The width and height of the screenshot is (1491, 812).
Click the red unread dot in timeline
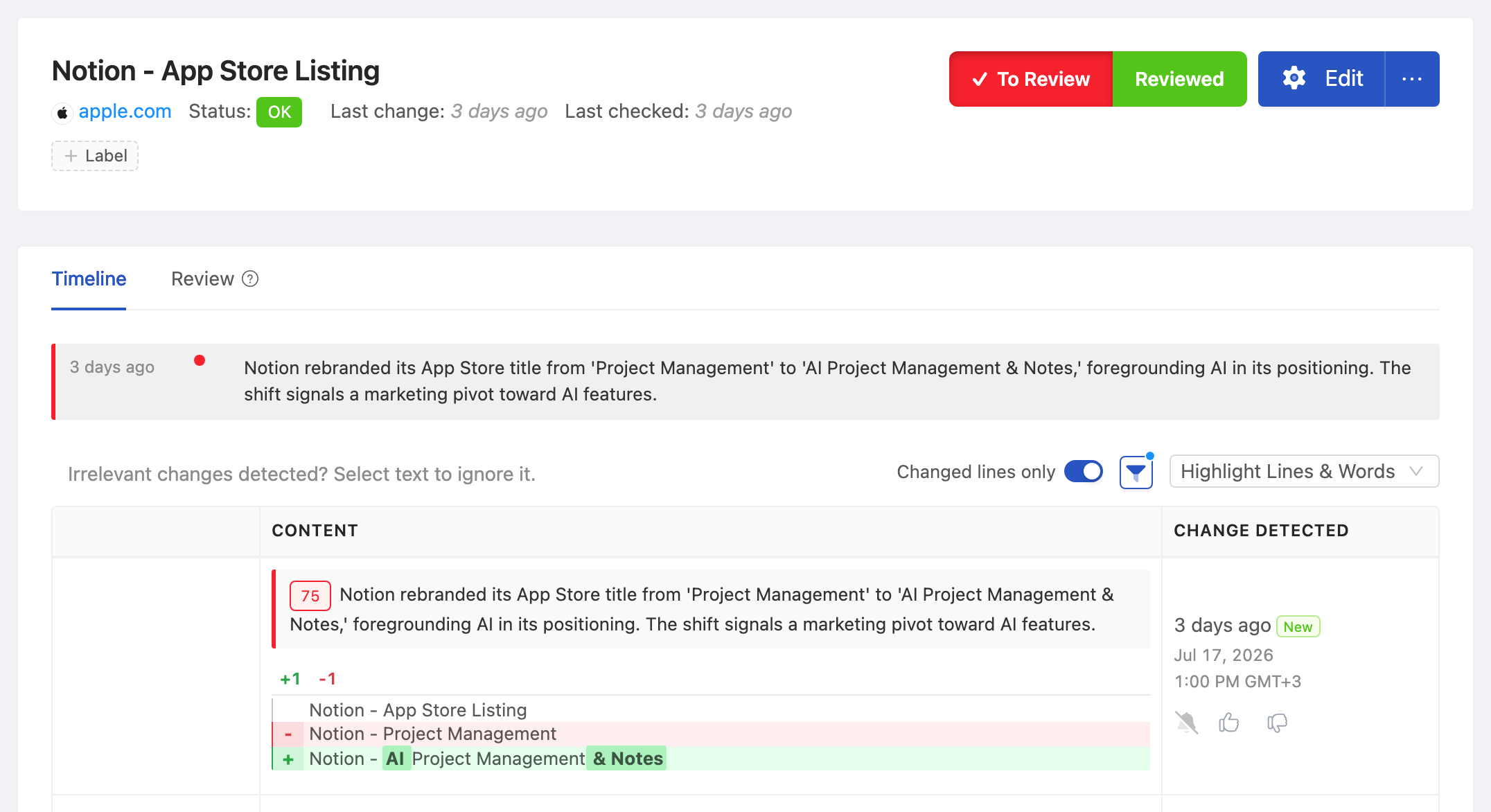tap(200, 360)
